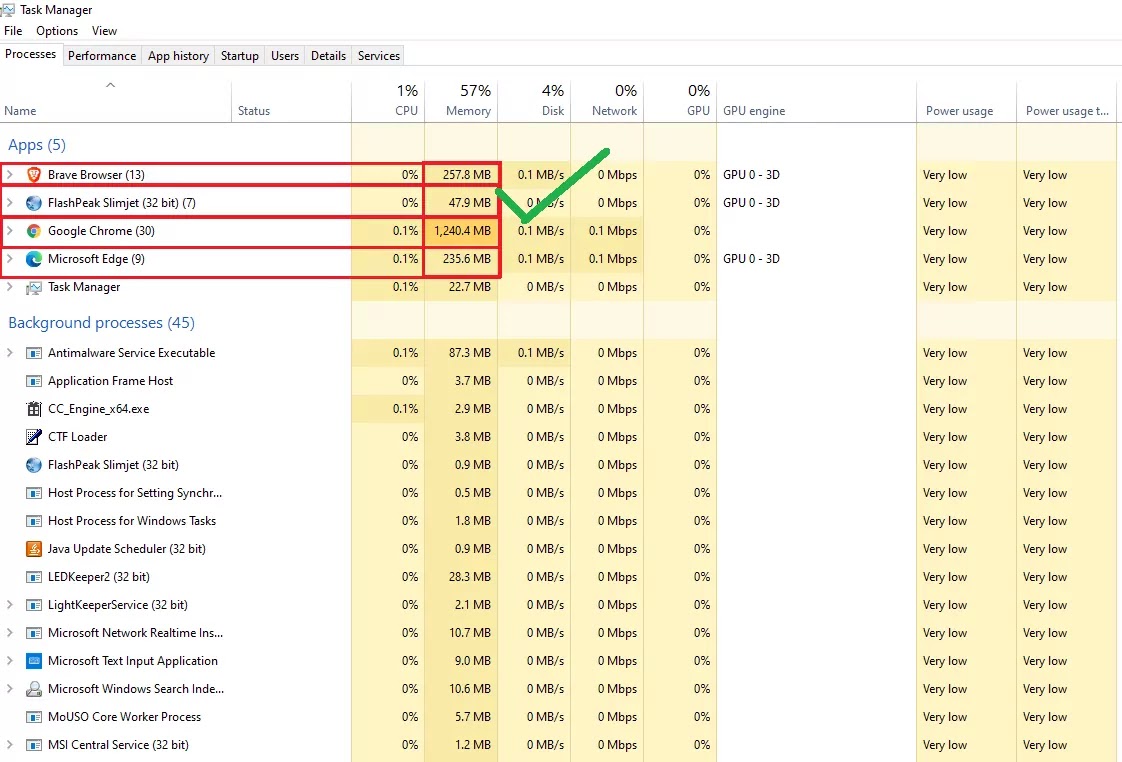Click the Brave Browser lion icon
This screenshot has width=1122, height=762.
click(x=34, y=175)
